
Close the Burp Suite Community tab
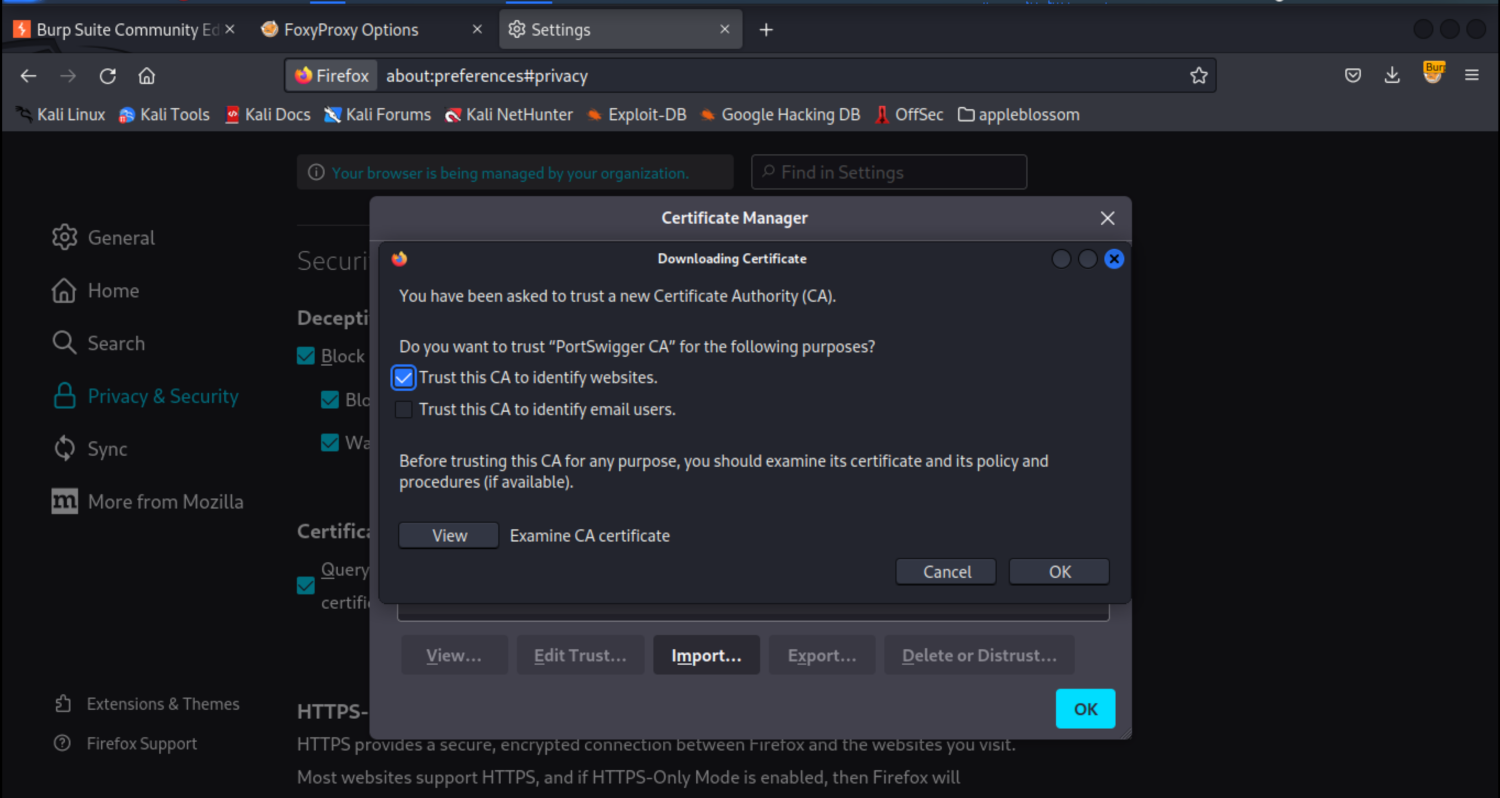click(x=230, y=30)
